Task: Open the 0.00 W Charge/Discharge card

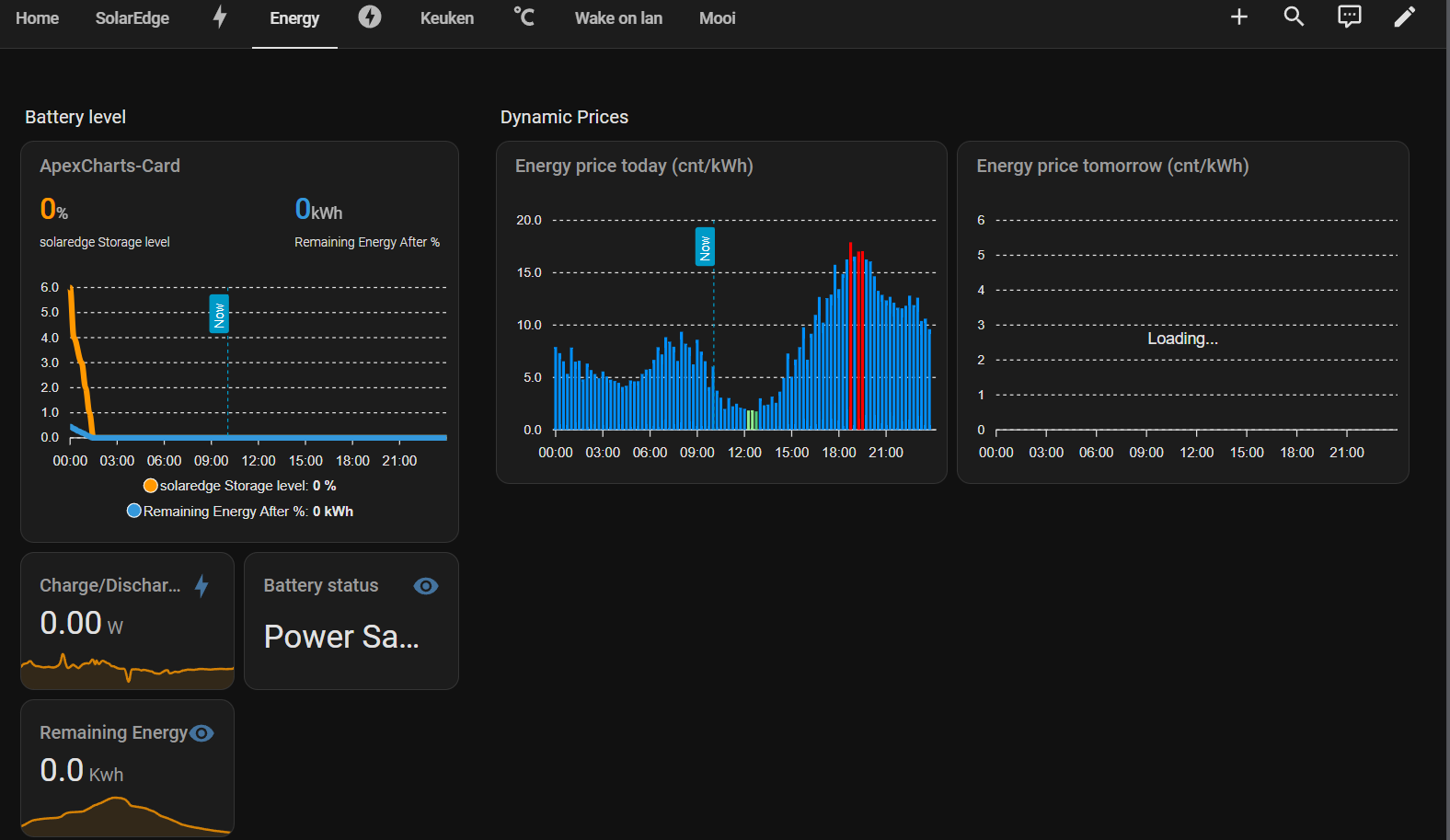Action: [128, 621]
